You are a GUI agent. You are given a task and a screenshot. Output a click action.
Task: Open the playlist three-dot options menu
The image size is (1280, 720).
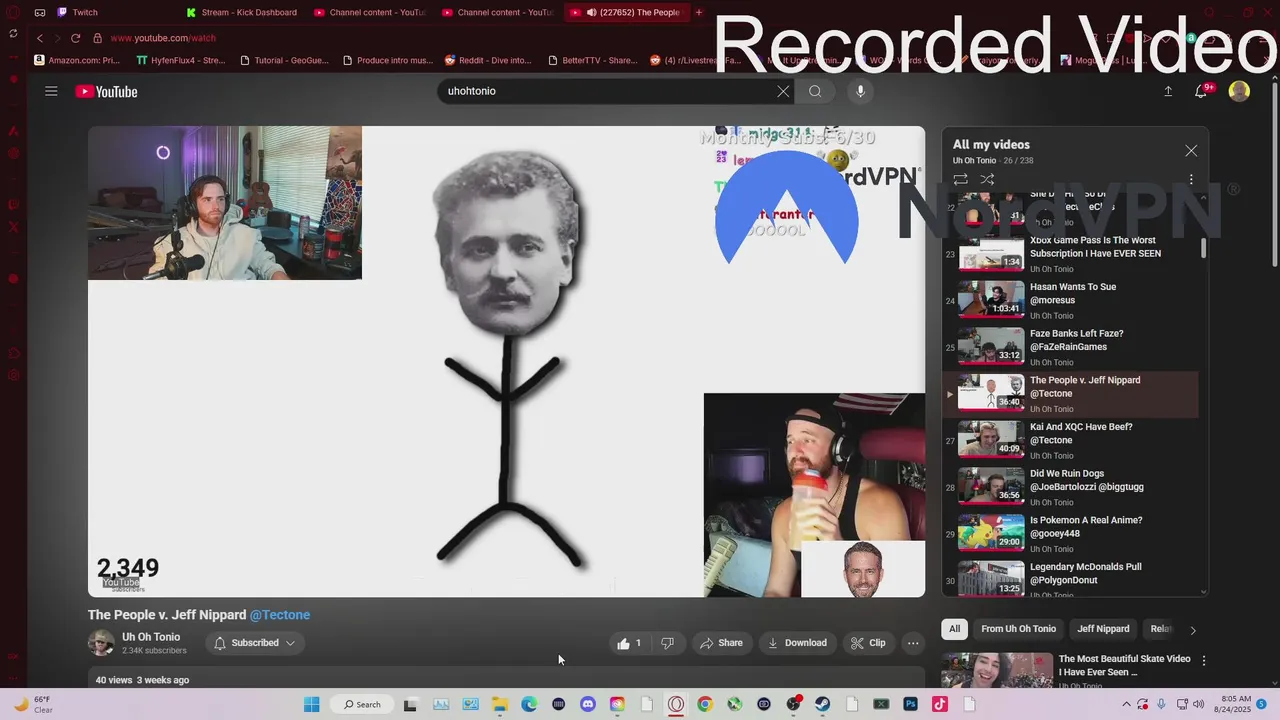[x=1191, y=180]
